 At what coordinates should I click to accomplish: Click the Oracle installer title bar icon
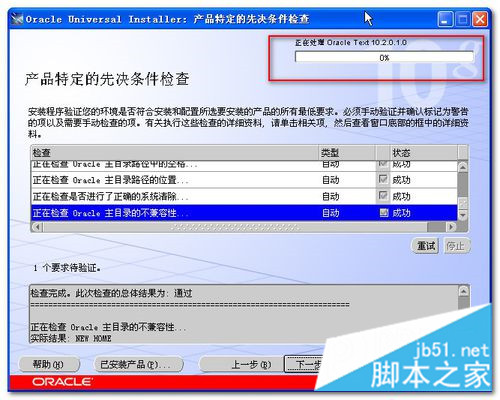coord(17,19)
